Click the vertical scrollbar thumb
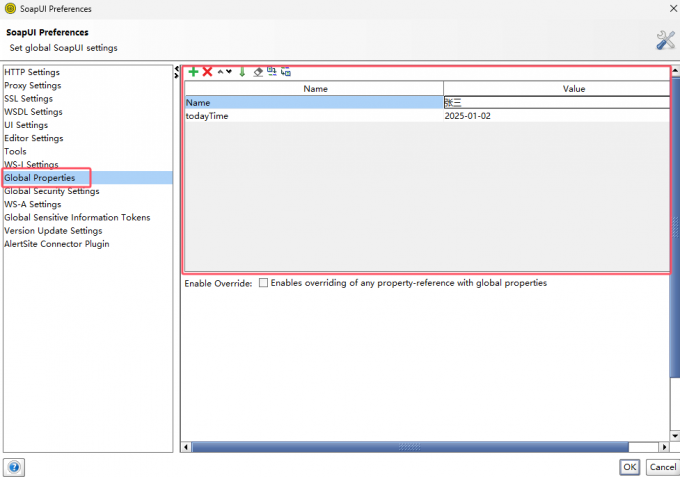This screenshot has width=680, height=477. click(675, 227)
